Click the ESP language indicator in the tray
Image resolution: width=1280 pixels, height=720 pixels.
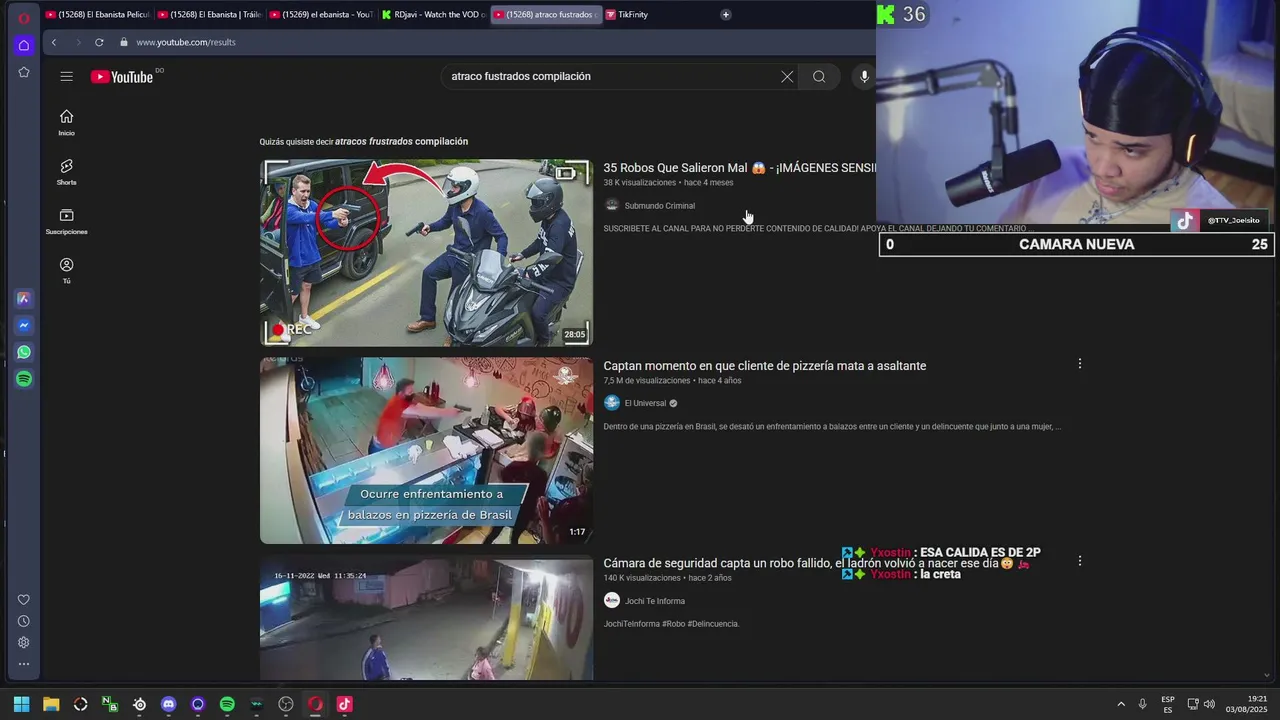pos(1168,704)
